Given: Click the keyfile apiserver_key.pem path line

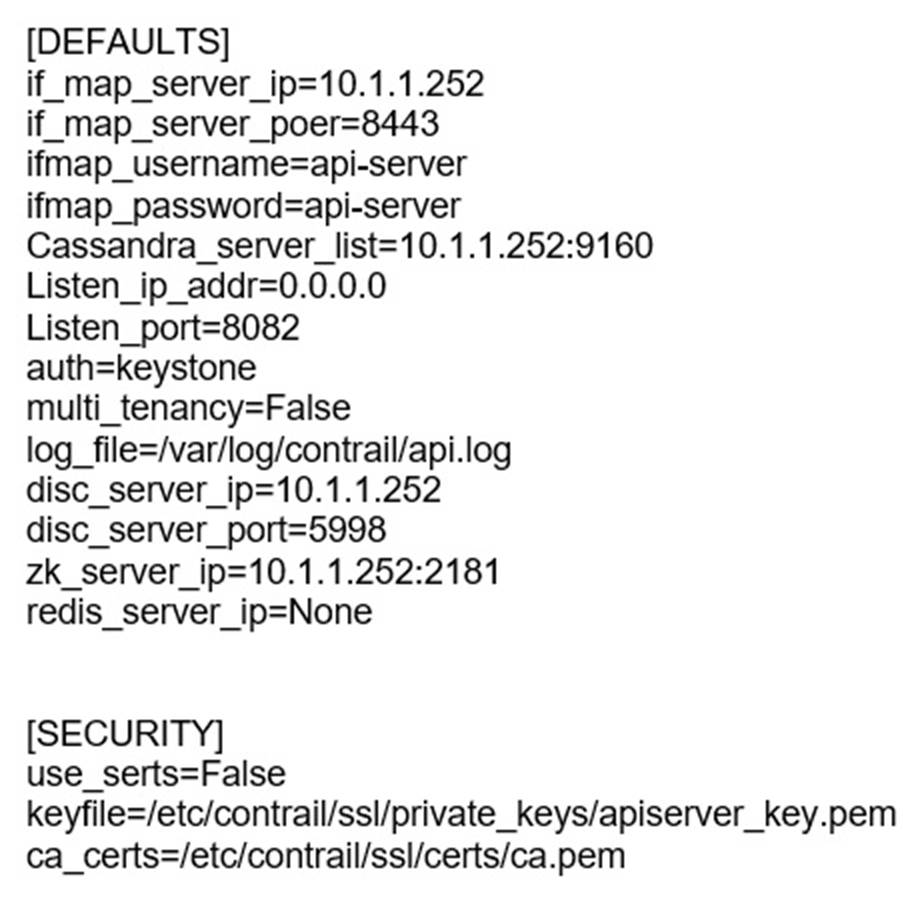Looking at the screenshot, I should click(461, 816).
